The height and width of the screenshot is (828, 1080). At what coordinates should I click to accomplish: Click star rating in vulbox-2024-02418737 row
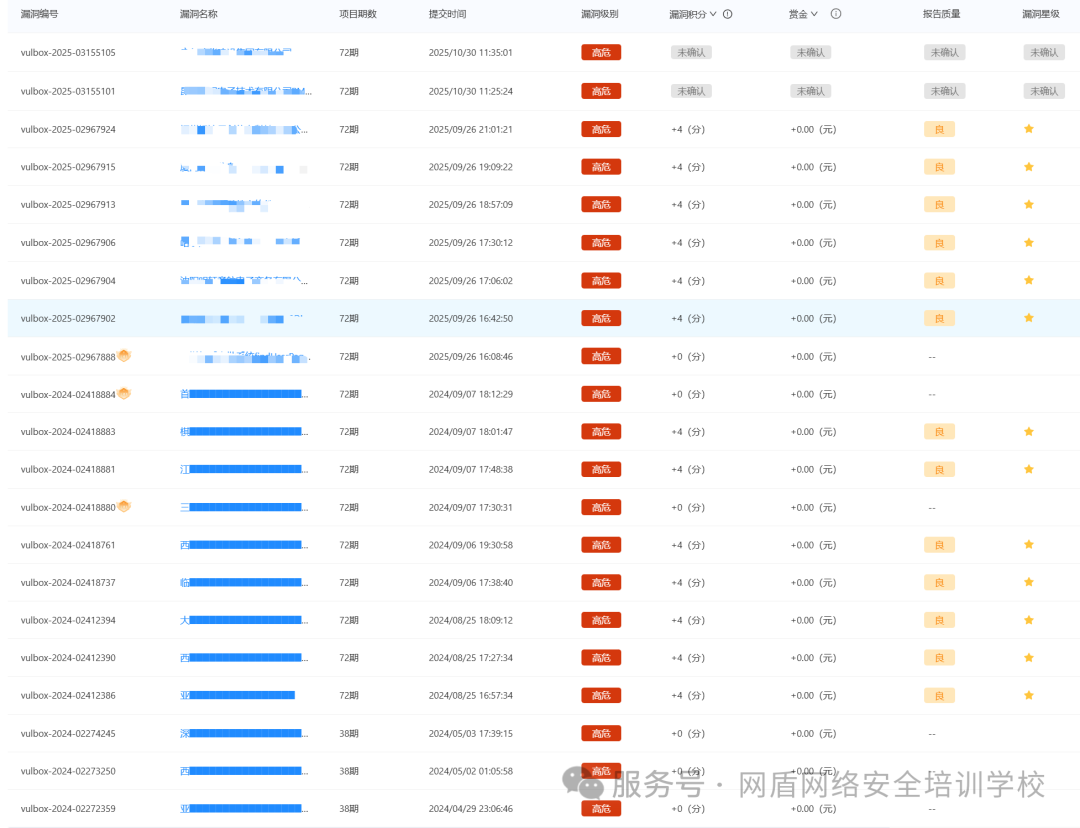[x=1029, y=582]
